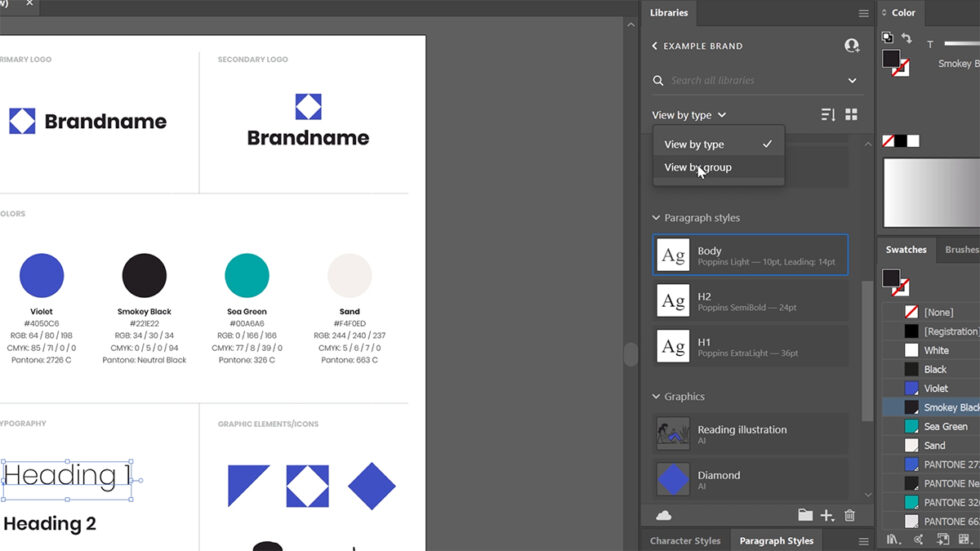Click the Diamond graphic thumbnail
The height and width of the screenshot is (551, 980).
pos(673,479)
